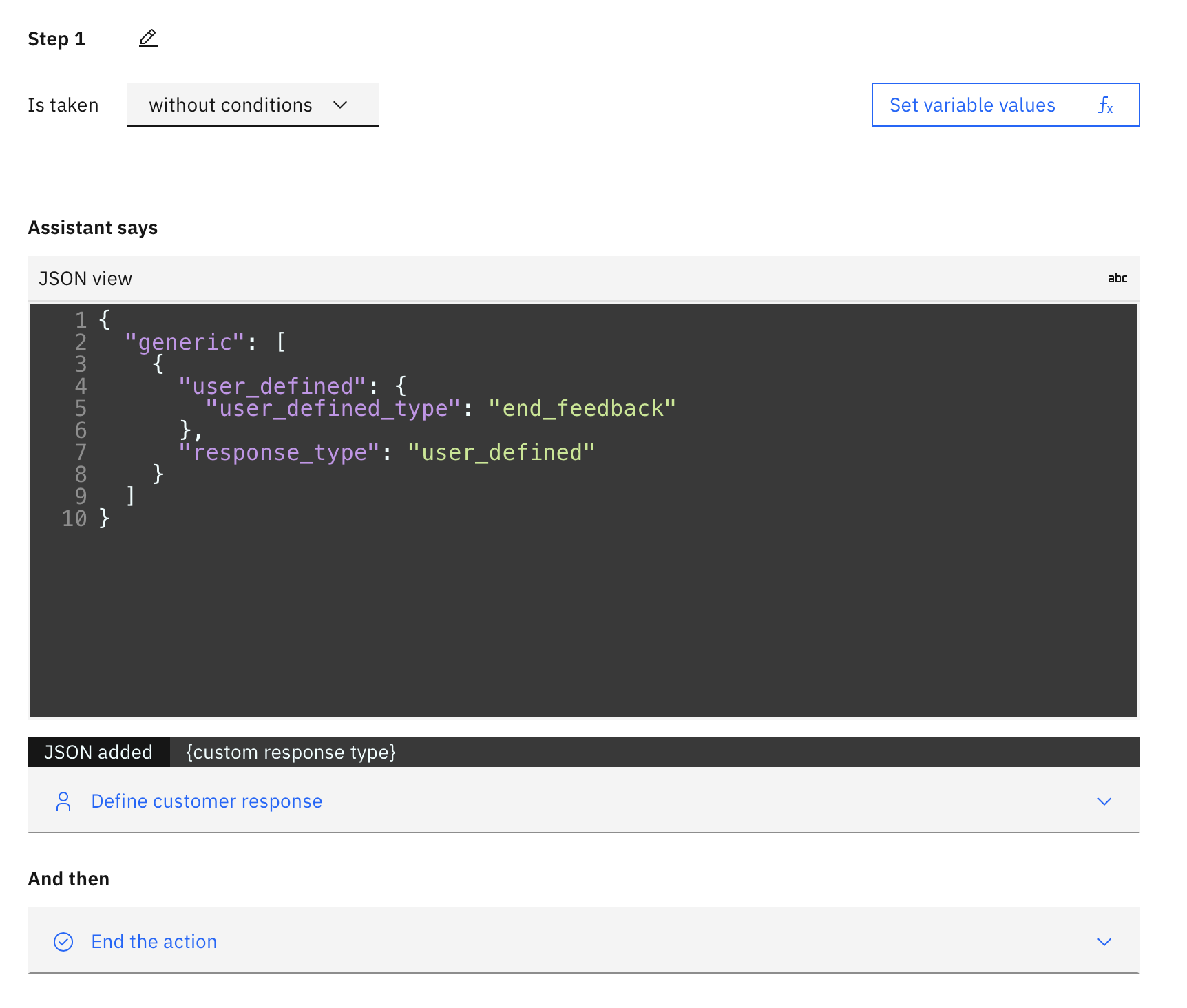Click the End the action link text
1187x1008 pixels.
pos(154,942)
